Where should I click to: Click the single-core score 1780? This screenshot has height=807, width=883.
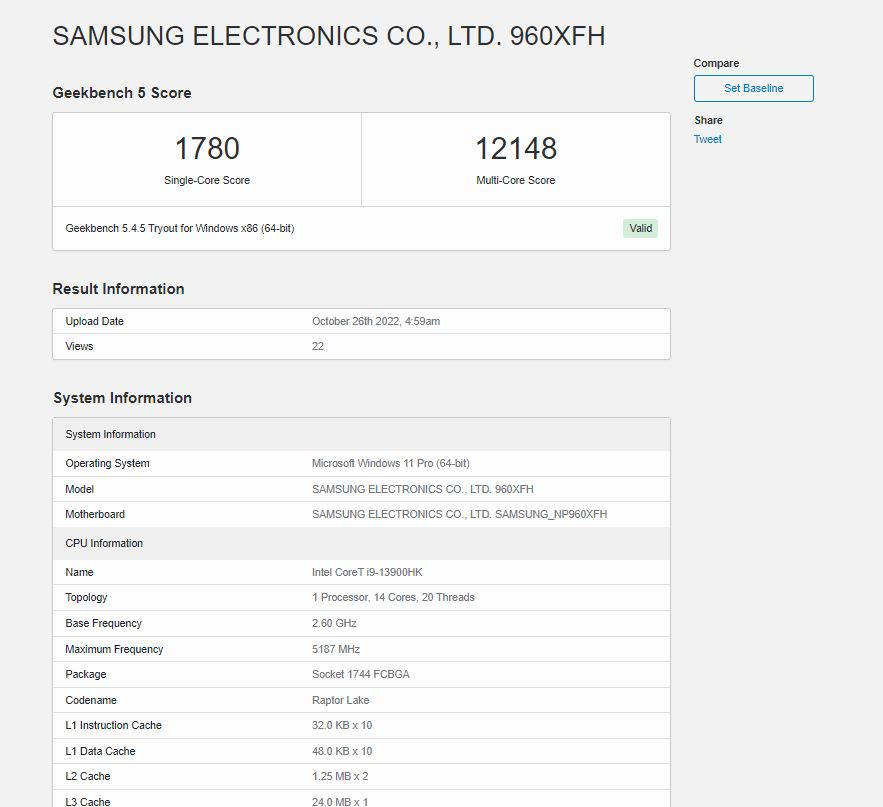(x=207, y=149)
